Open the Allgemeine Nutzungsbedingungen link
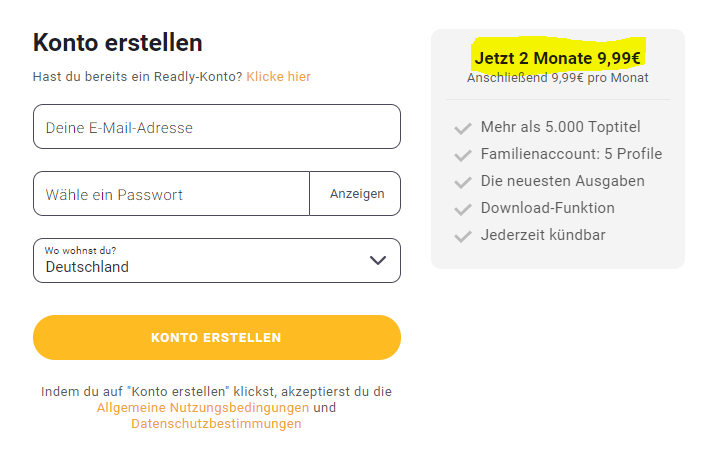Image resolution: width=708 pixels, height=451 pixels. 203,408
